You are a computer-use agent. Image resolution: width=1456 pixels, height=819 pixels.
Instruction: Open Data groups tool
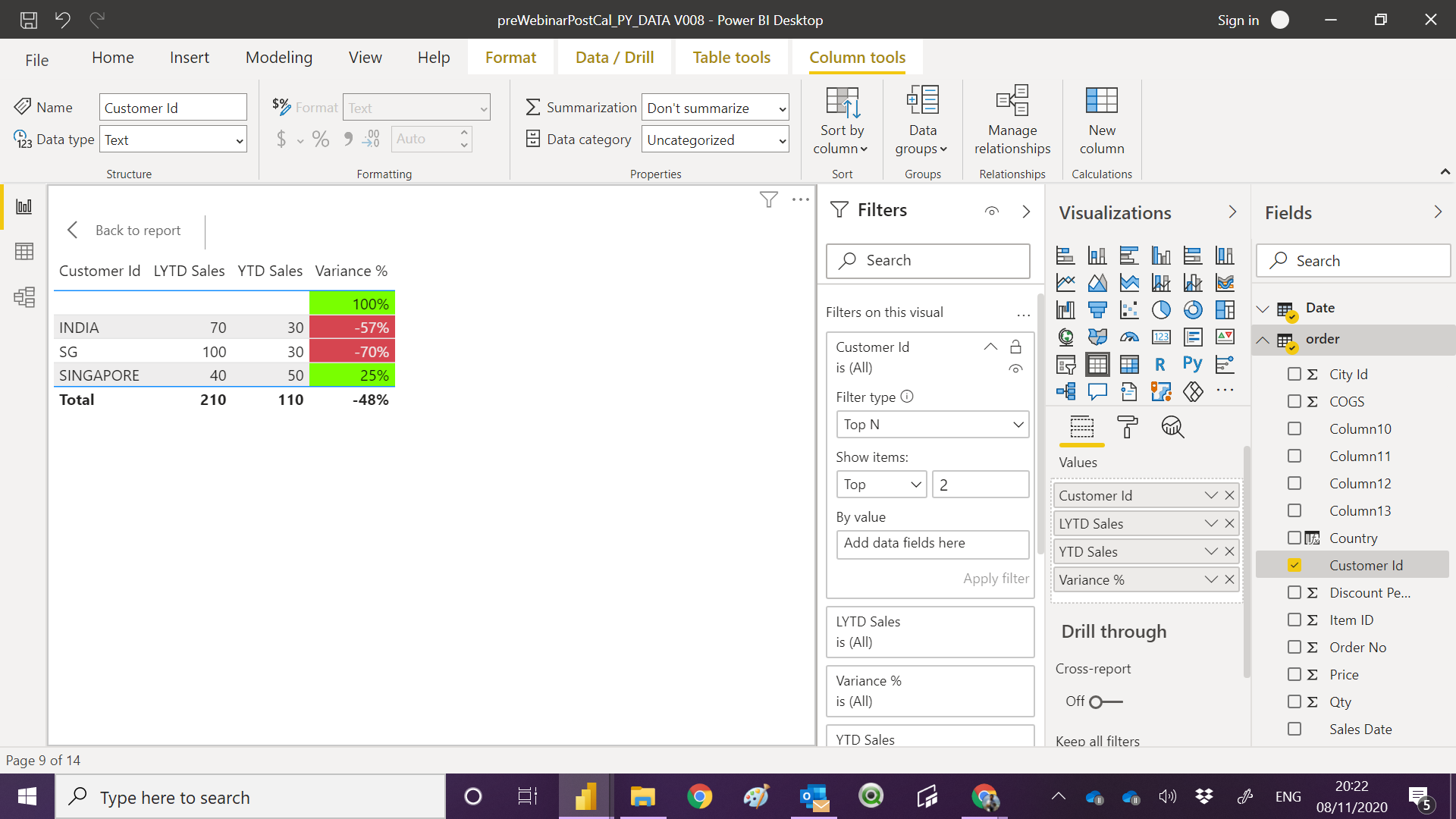tap(922, 121)
